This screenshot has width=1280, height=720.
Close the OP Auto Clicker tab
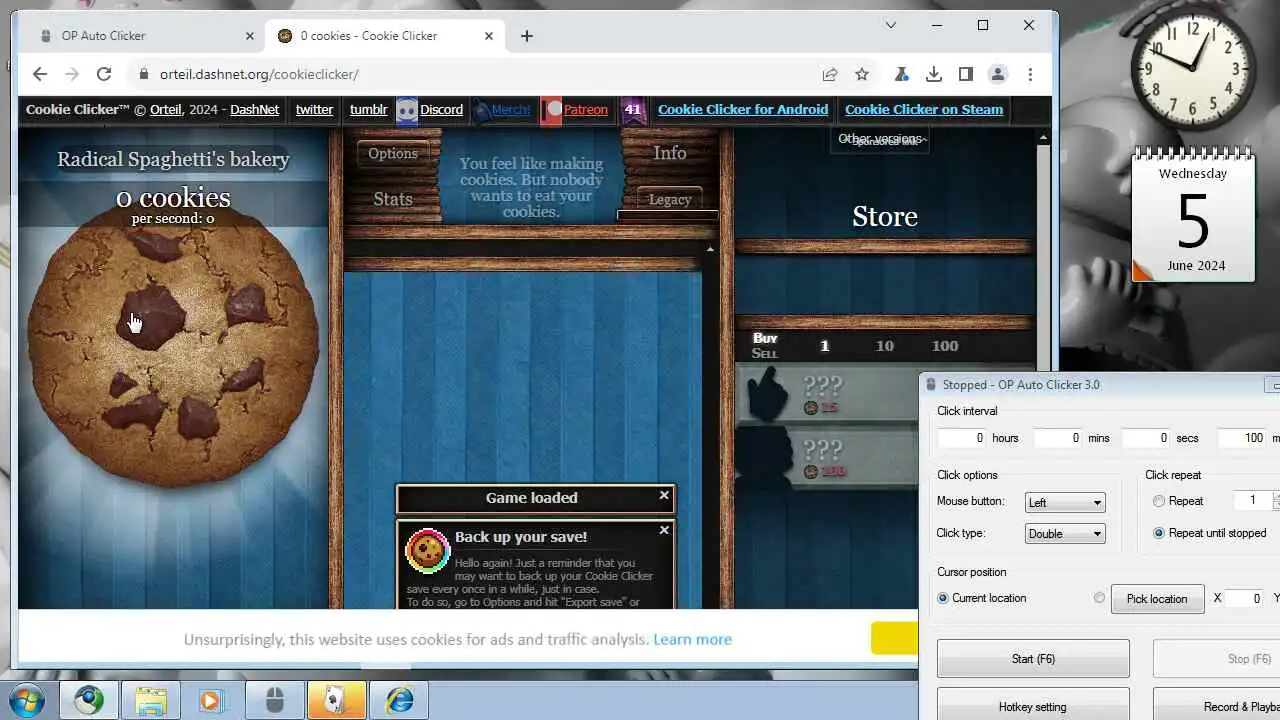[250, 36]
